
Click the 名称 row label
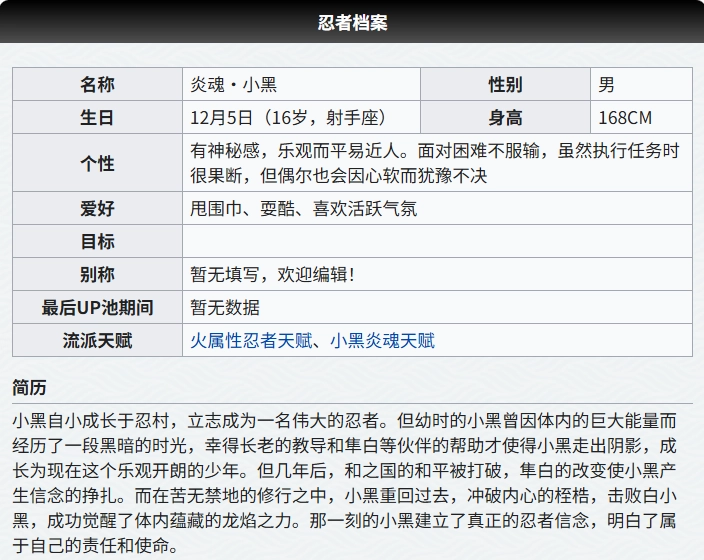point(97,85)
